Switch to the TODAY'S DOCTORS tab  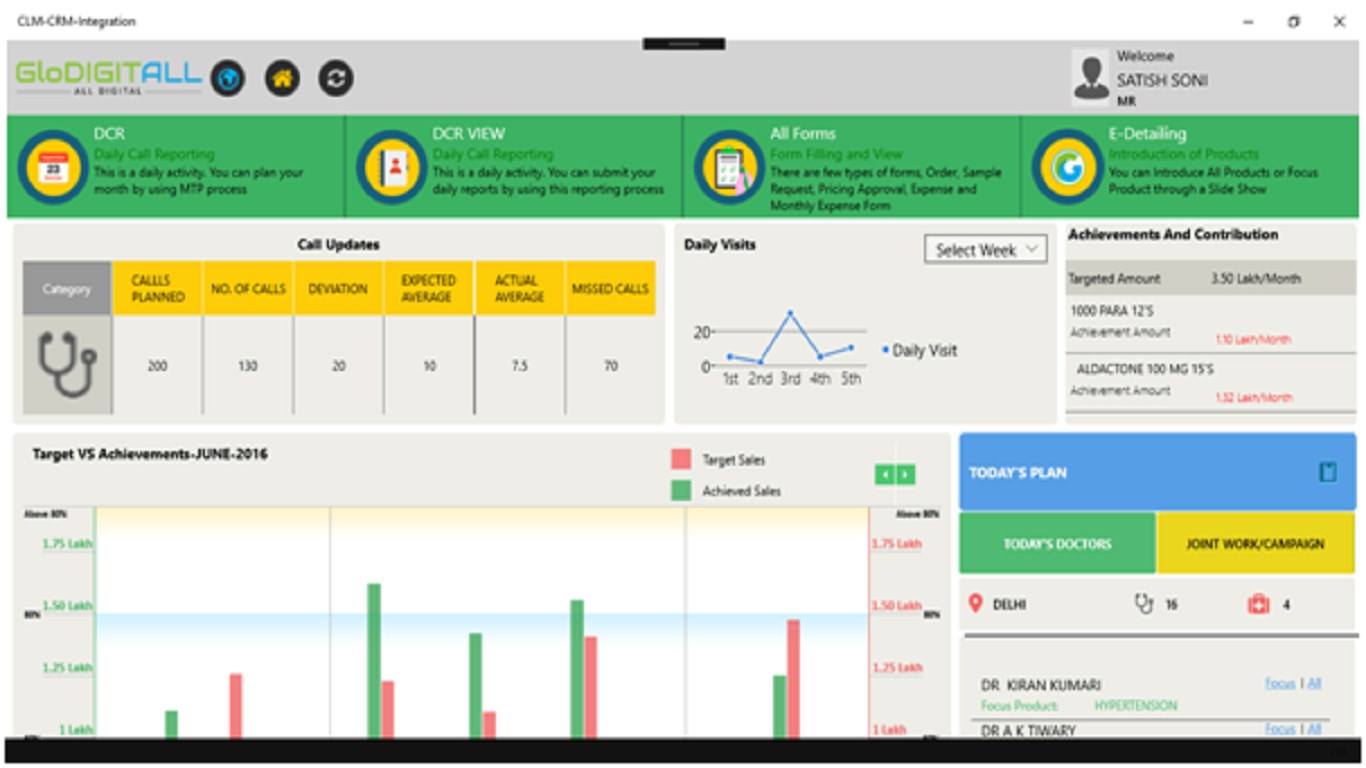pos(1057,543)
